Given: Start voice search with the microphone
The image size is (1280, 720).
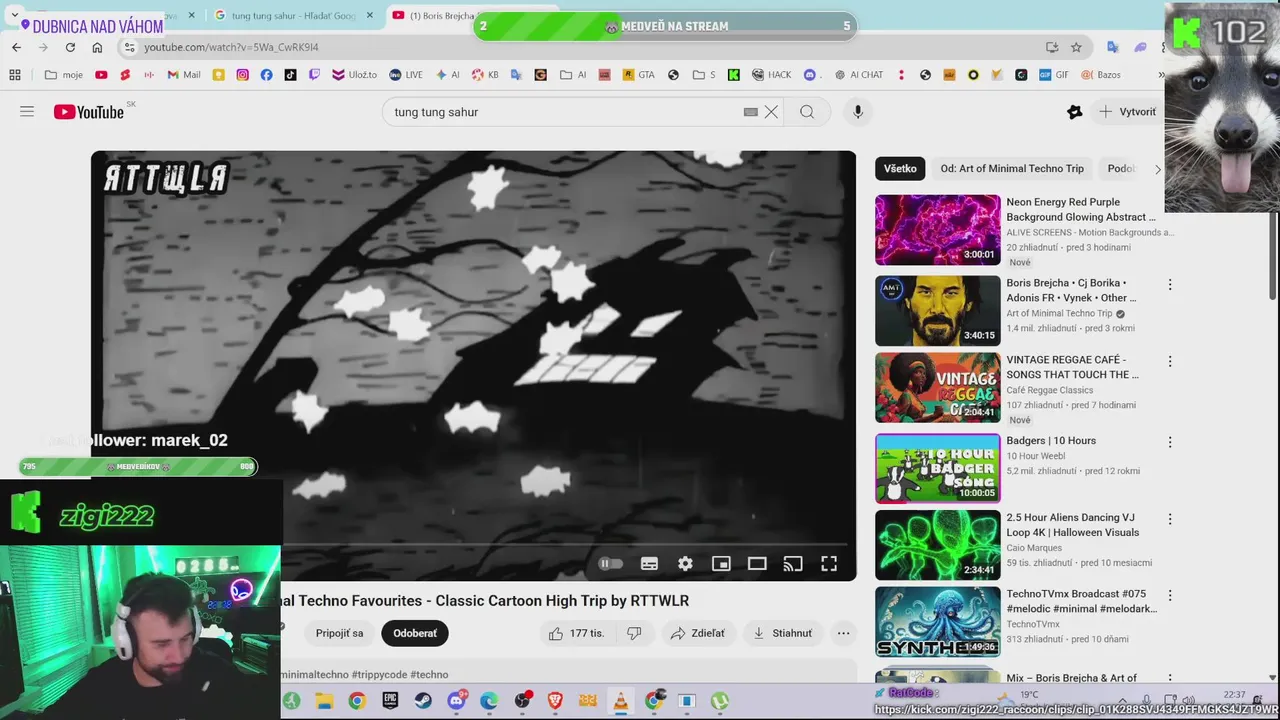Looking at the screenshot, I should [x=858, y=112].
